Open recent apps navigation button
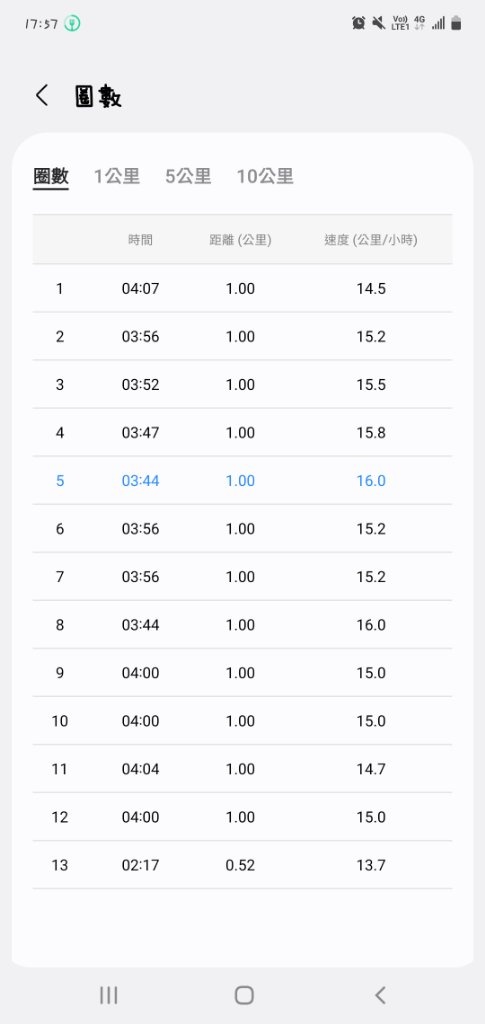This screenshot has height=1024, width=485. (108, 995)
